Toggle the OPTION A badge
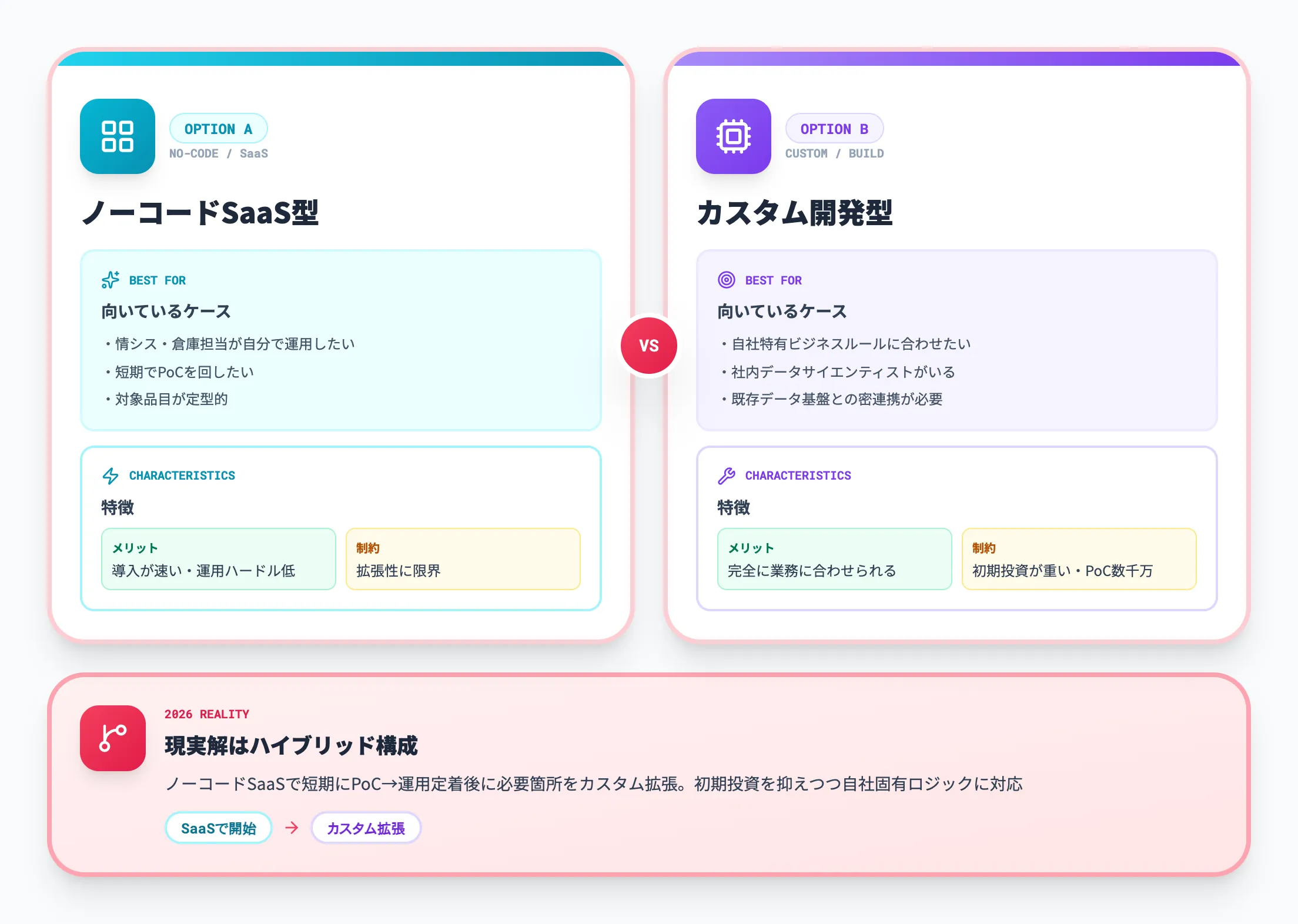 218,128
